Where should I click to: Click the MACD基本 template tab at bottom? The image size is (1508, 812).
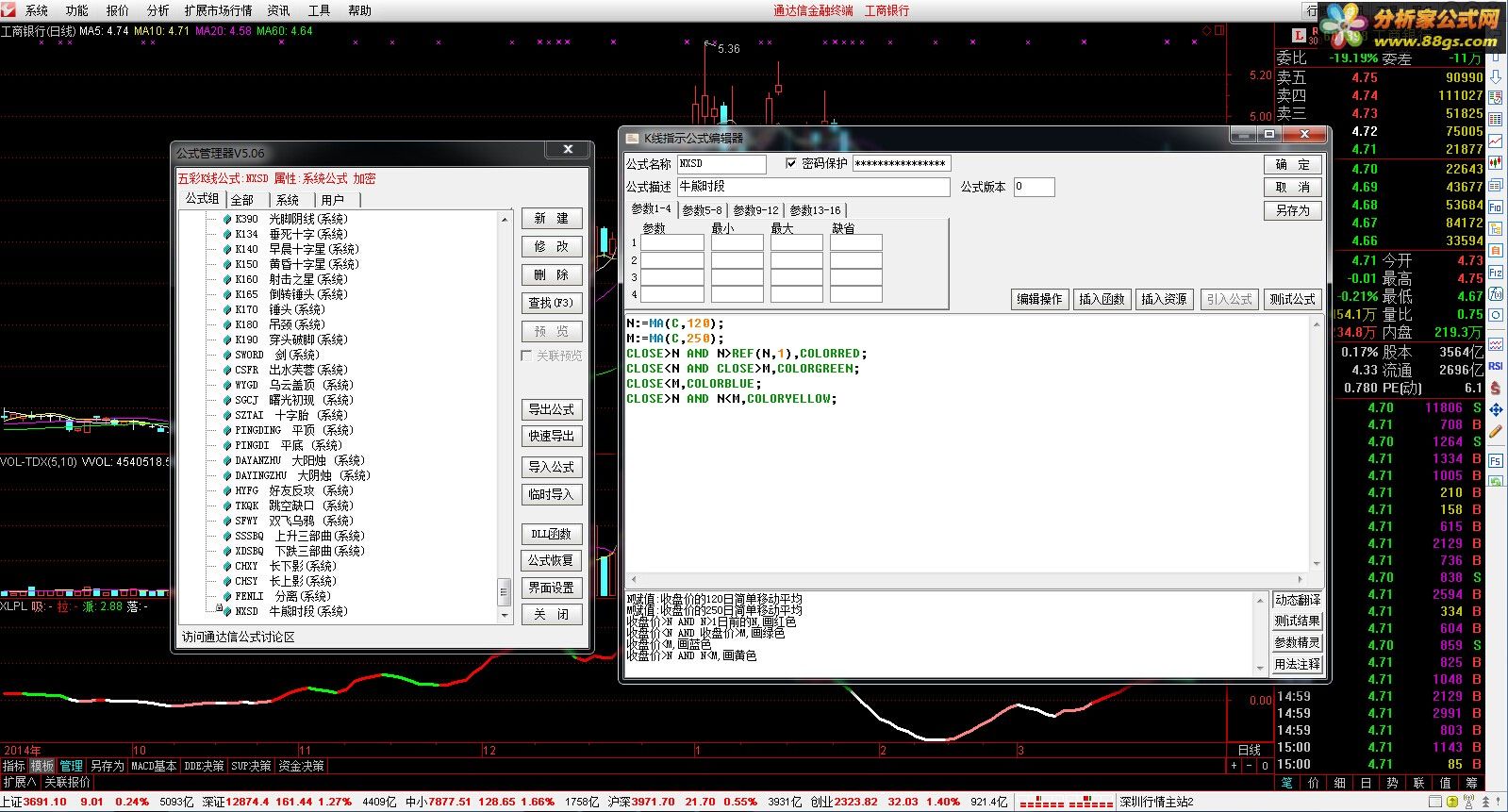(x=154, y=766)
